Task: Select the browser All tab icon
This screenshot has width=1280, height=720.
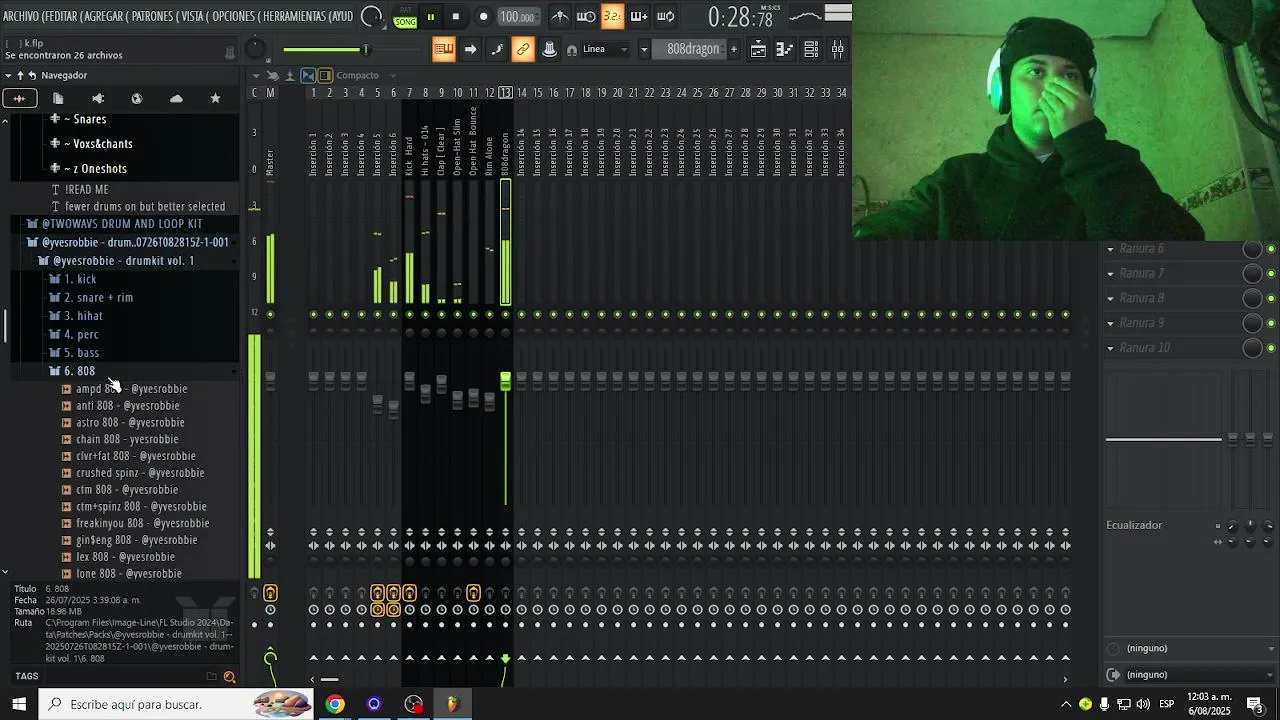Action: coord(19,98)
